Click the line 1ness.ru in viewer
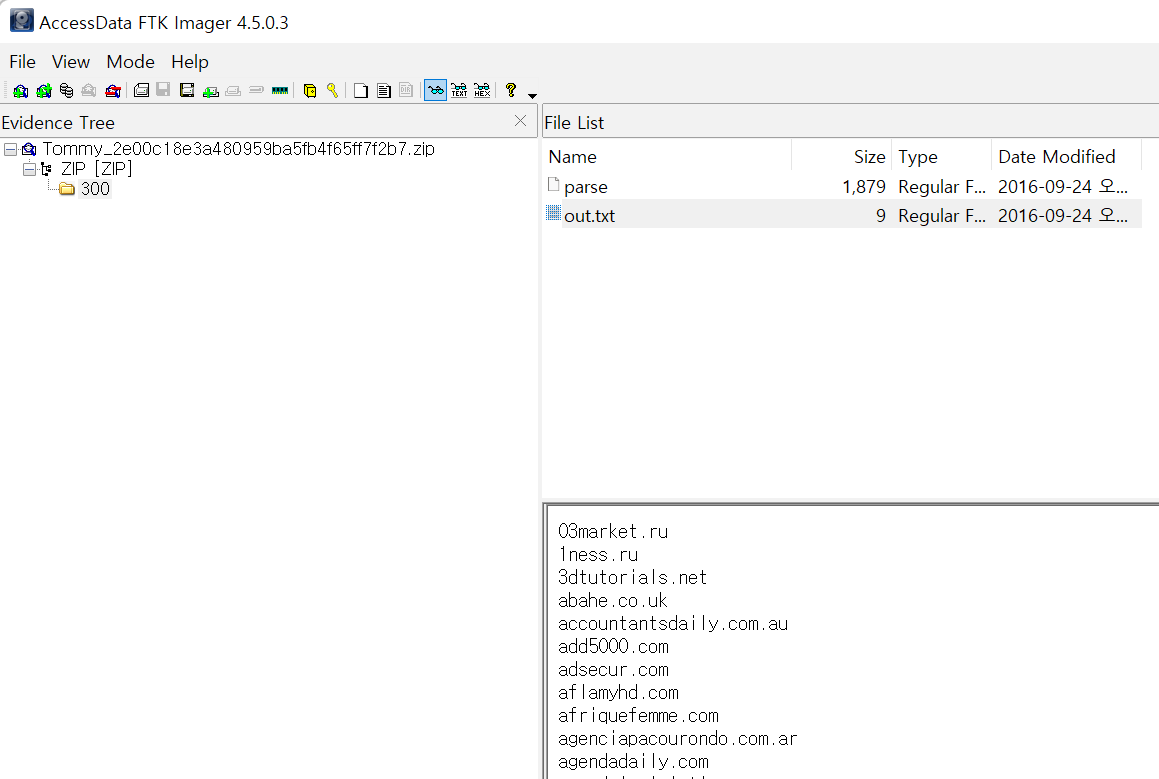The image size is (1159, 779). (x=598, y=554)
